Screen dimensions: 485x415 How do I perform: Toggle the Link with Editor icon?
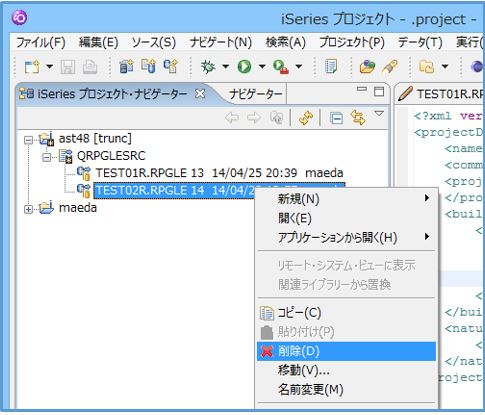pos(358,118)
